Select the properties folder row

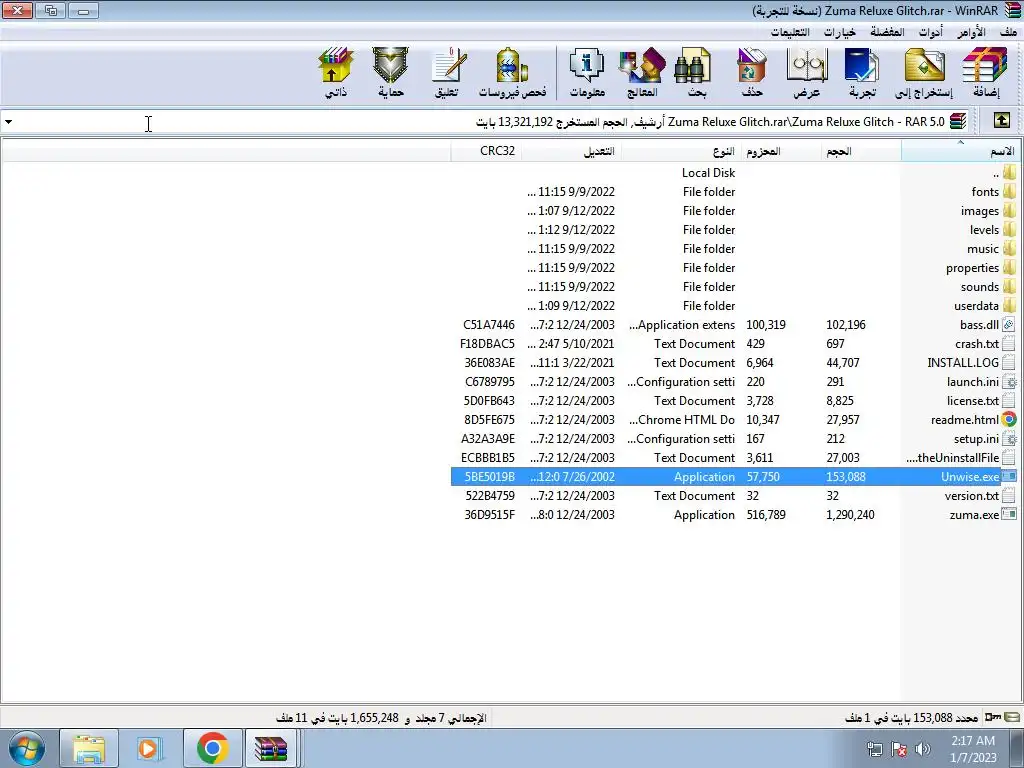(734, 267)
